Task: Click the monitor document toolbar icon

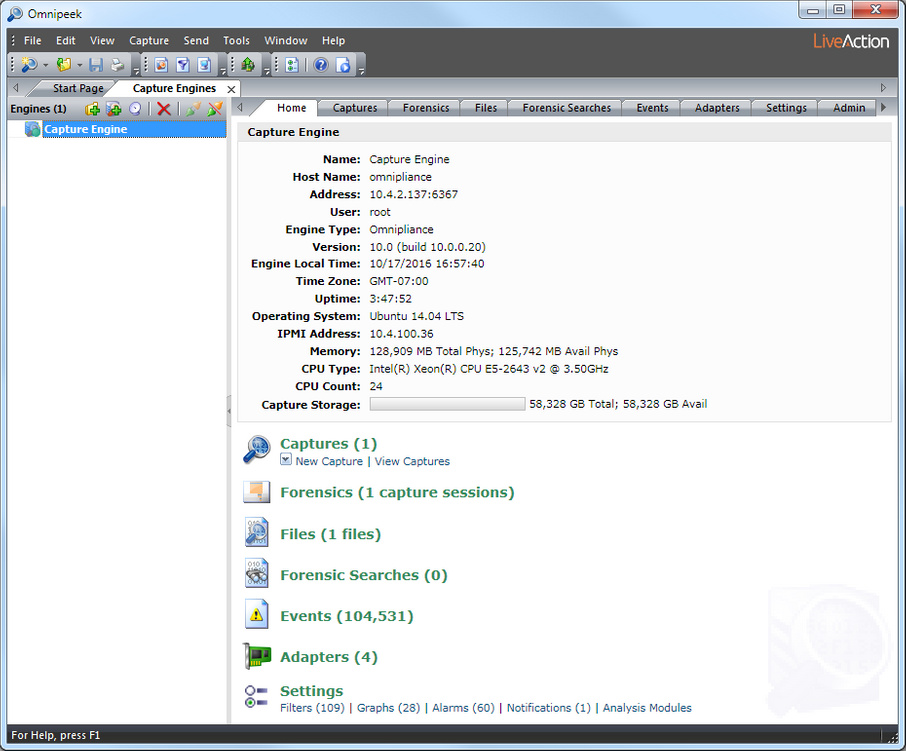Action: (x=204, y=65)
